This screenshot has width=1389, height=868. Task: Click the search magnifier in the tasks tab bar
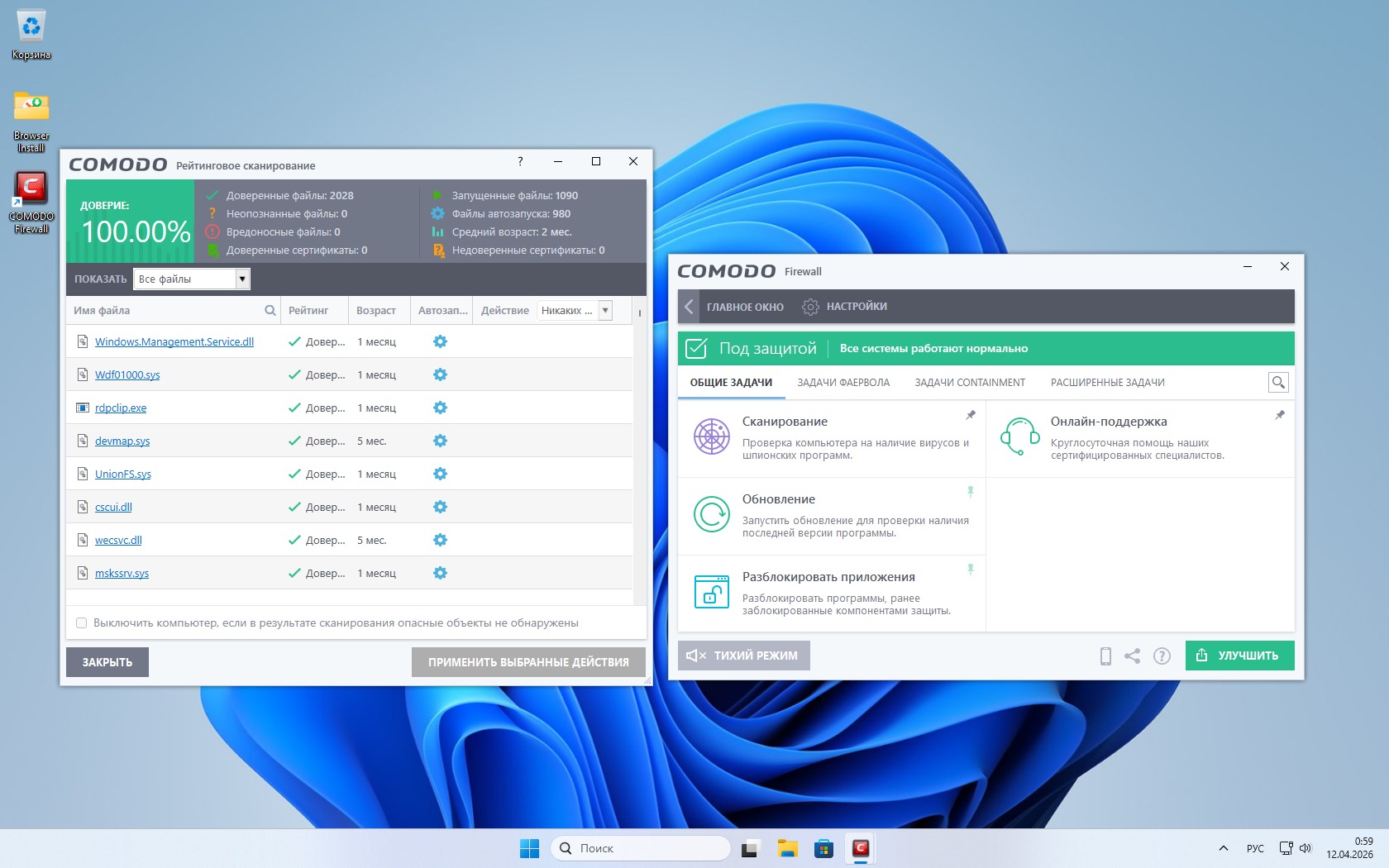coord(1278,382)
